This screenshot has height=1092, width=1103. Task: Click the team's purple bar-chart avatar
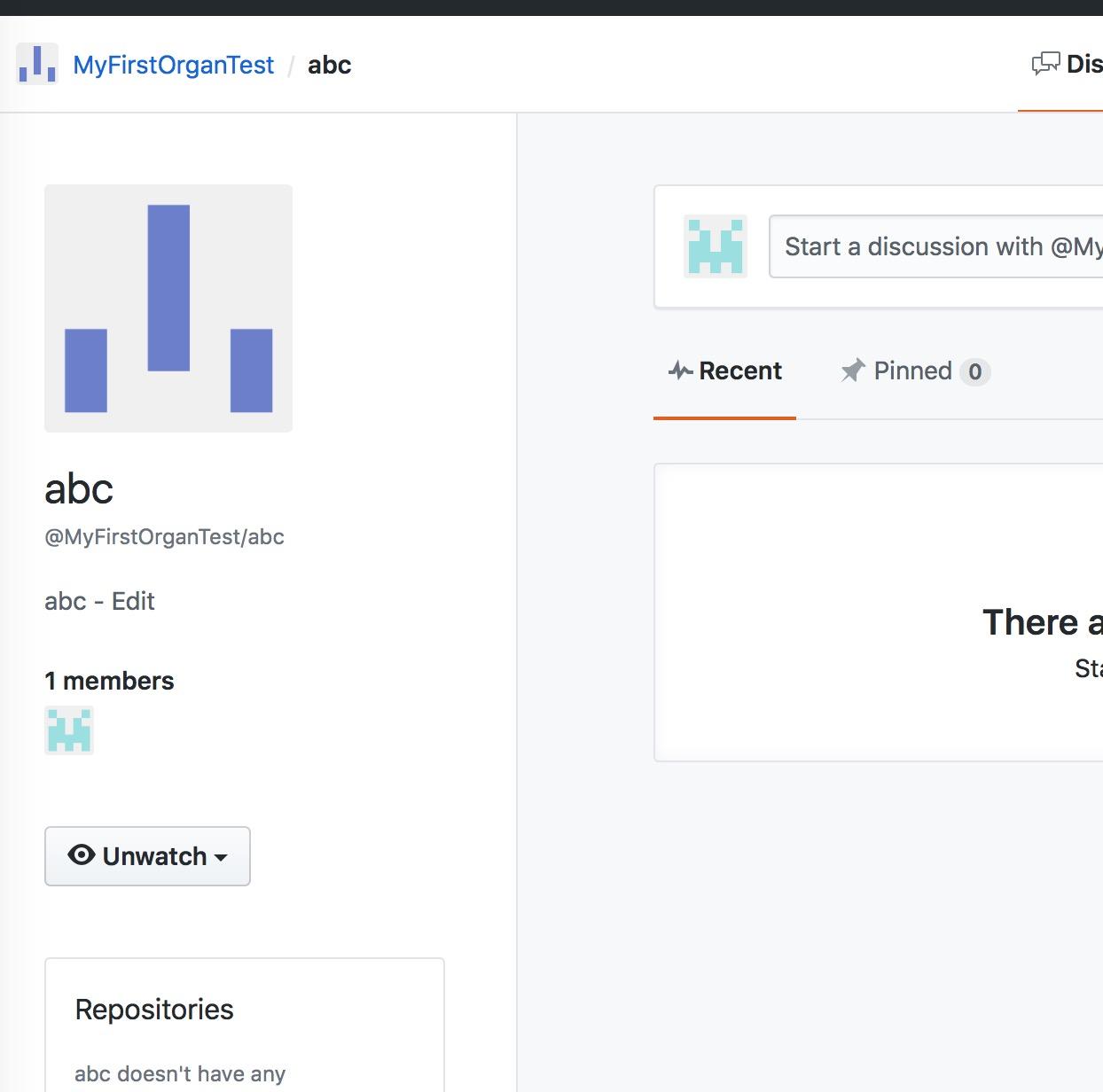point(168,308)
